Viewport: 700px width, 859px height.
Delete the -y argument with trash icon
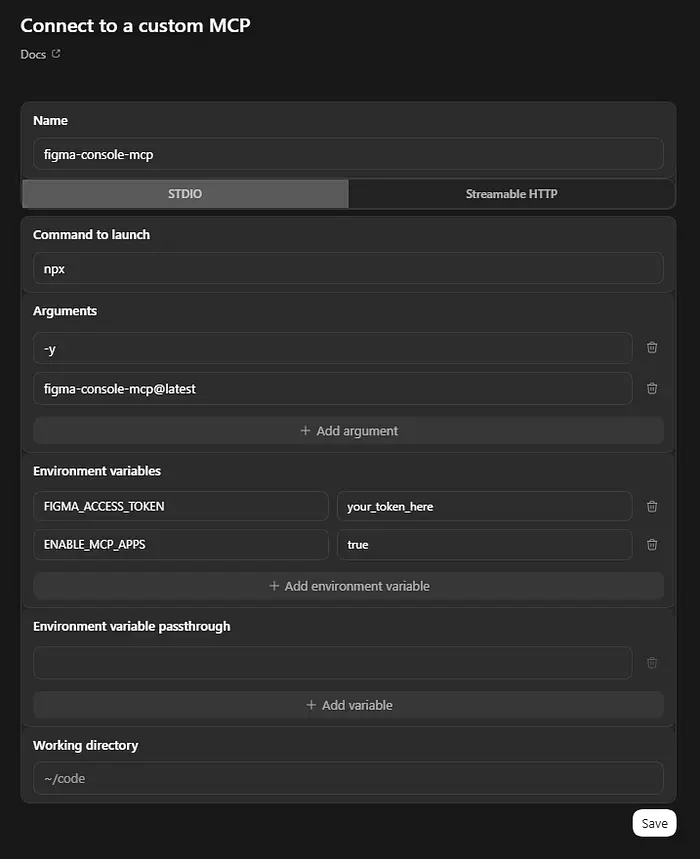click(x=652, y=348)
